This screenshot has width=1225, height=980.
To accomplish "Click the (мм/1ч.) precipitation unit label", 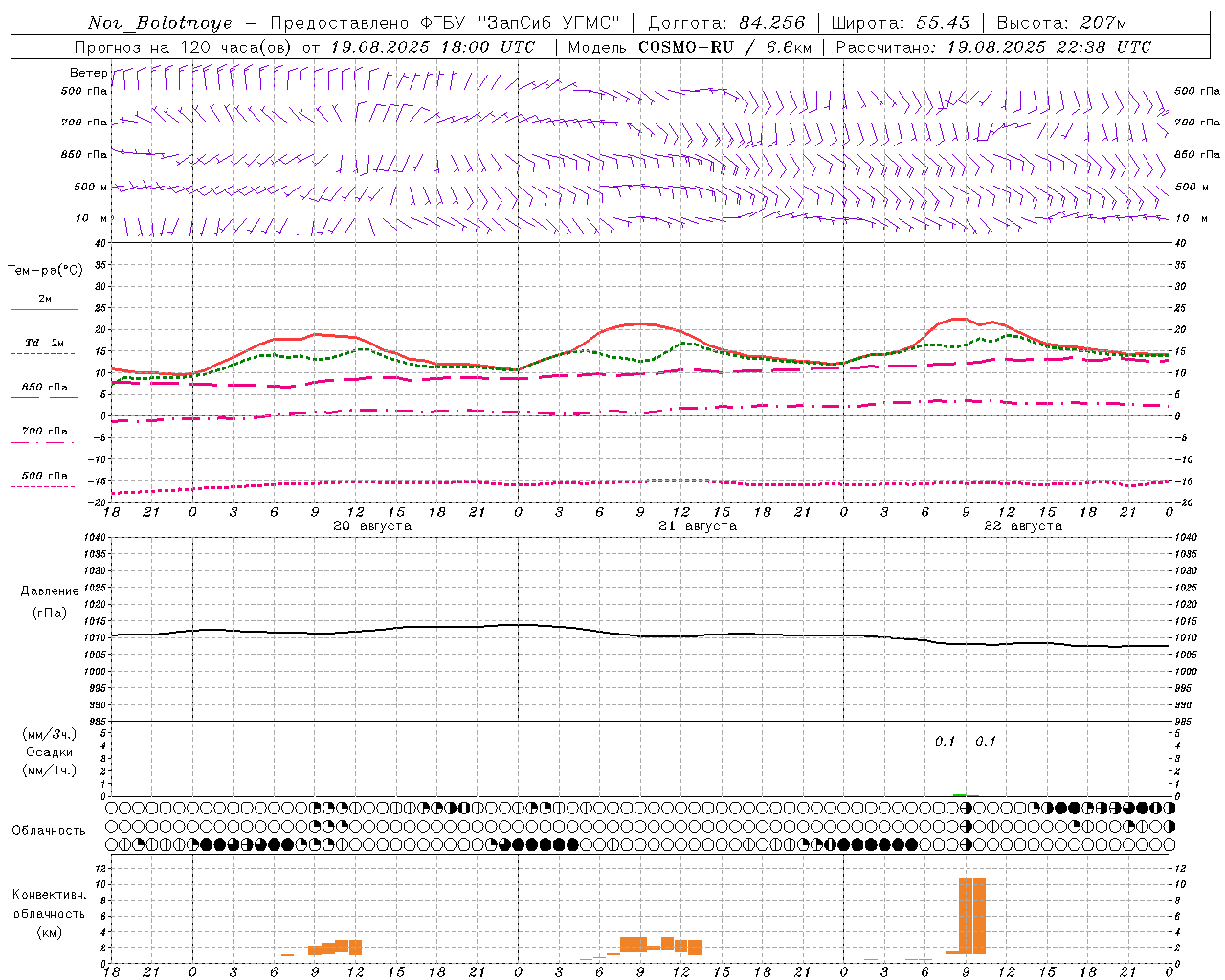I will [49, 770].
